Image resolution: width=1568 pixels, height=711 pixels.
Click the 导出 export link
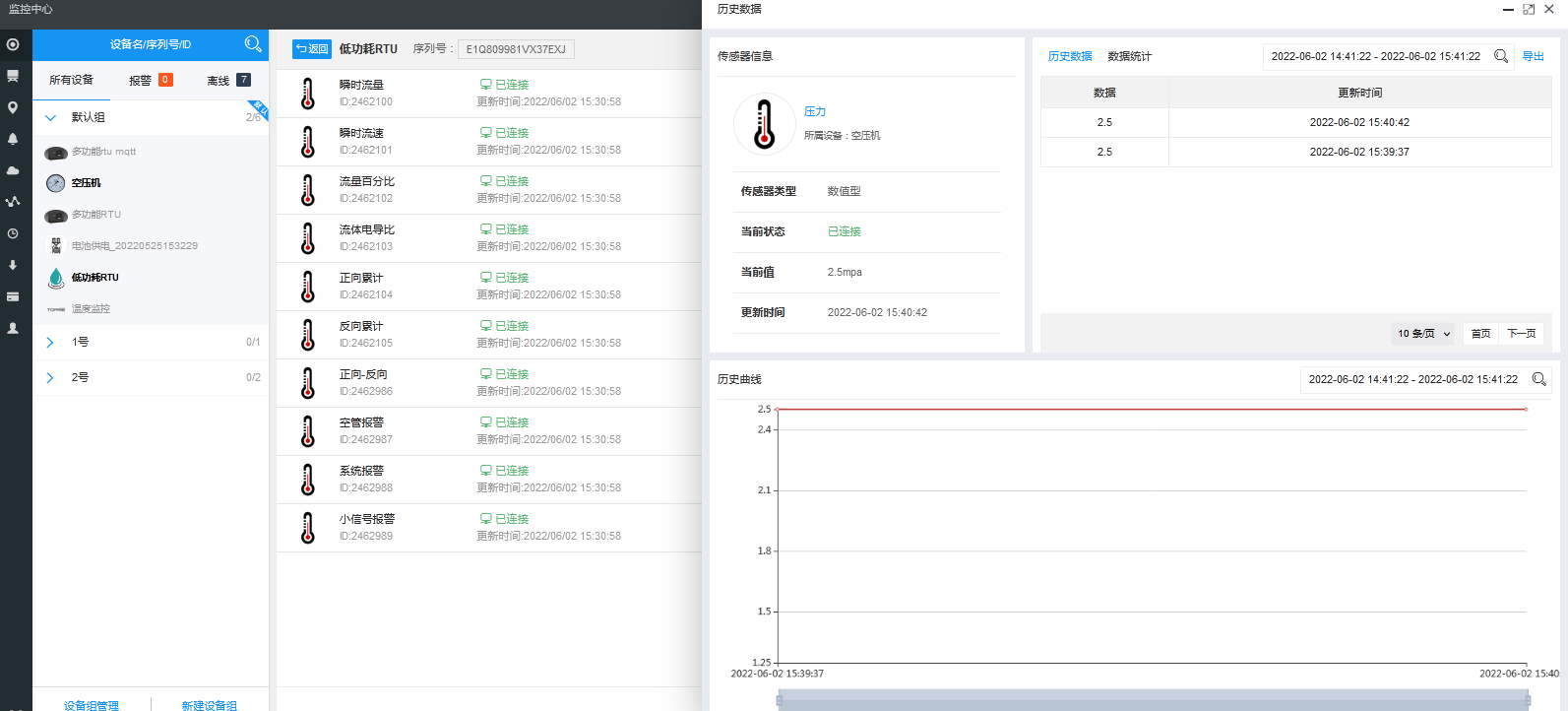coord(1533,56)
